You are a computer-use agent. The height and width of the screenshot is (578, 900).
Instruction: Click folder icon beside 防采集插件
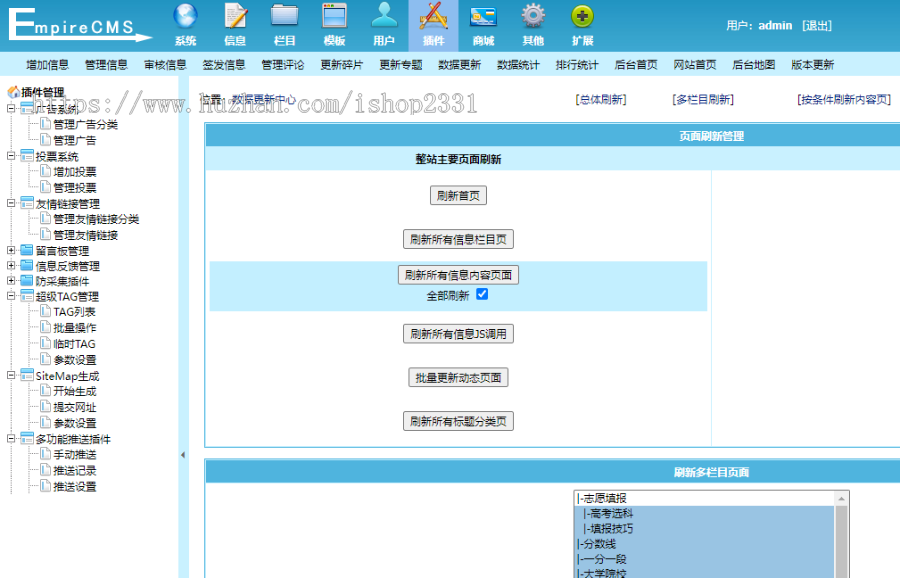coord(27,281)
